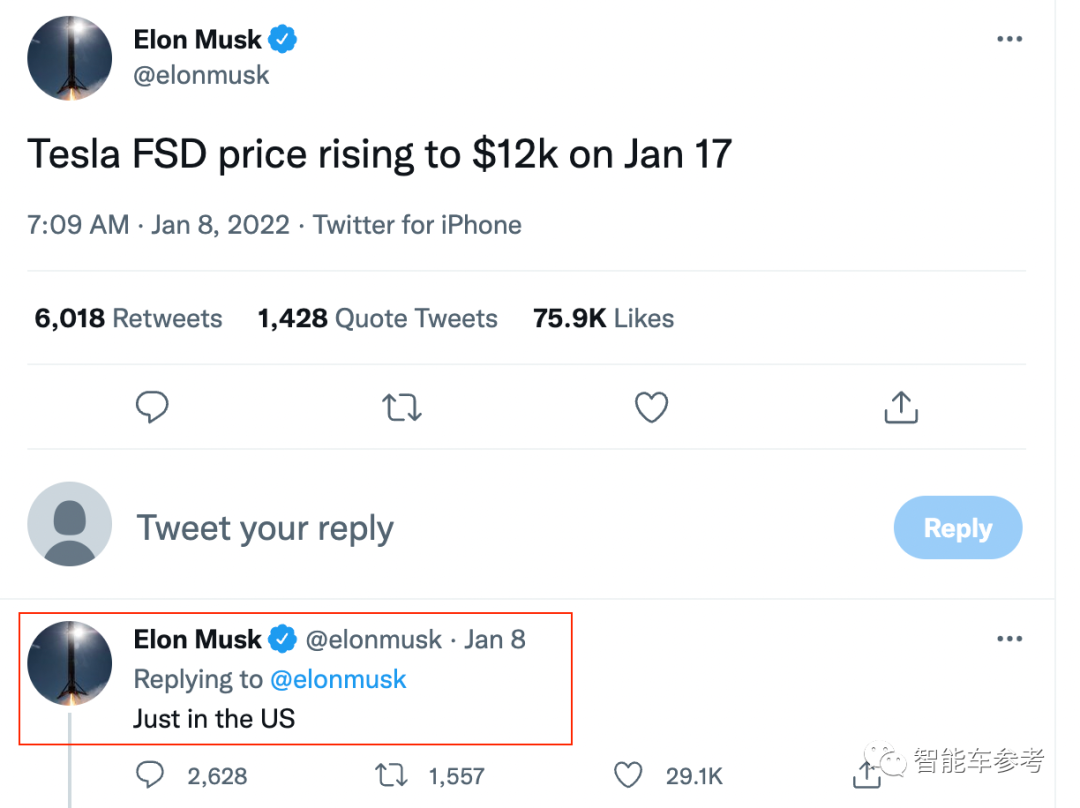Open more options menu on reply tweet
1080x808 pixels.
click(1010, 639)
